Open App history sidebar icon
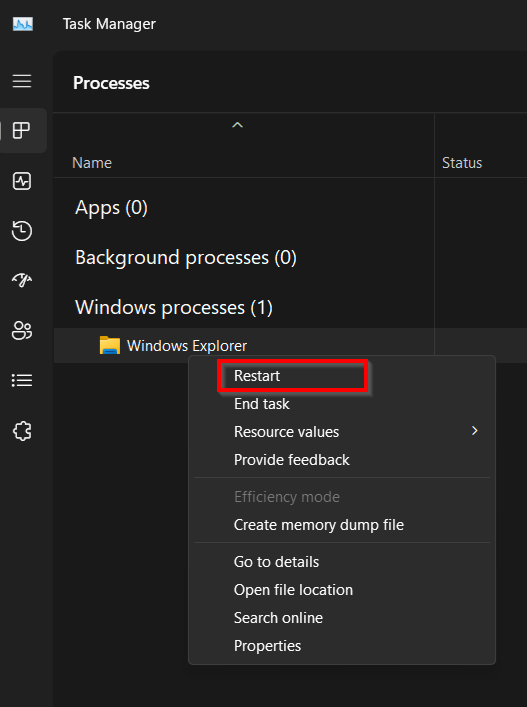 [22, 230]
